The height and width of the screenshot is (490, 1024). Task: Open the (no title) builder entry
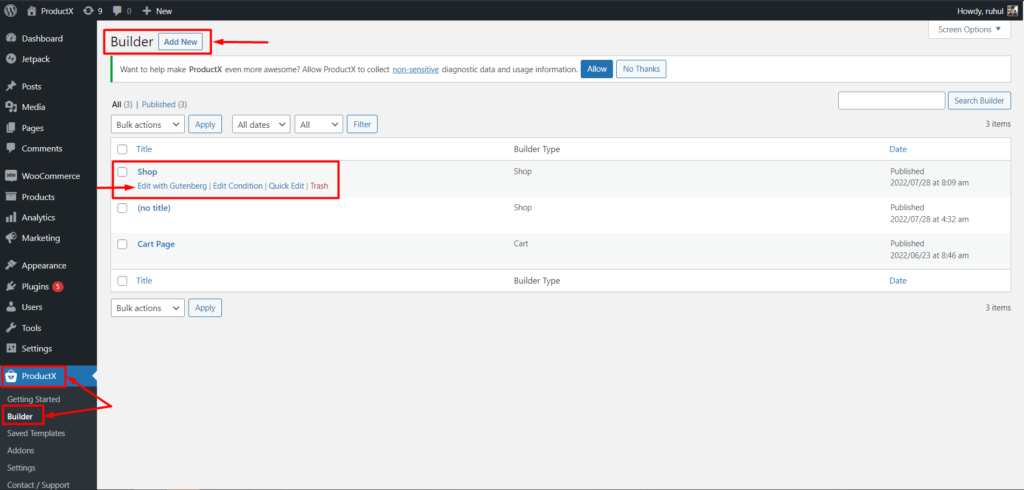(x=154, y=208)
